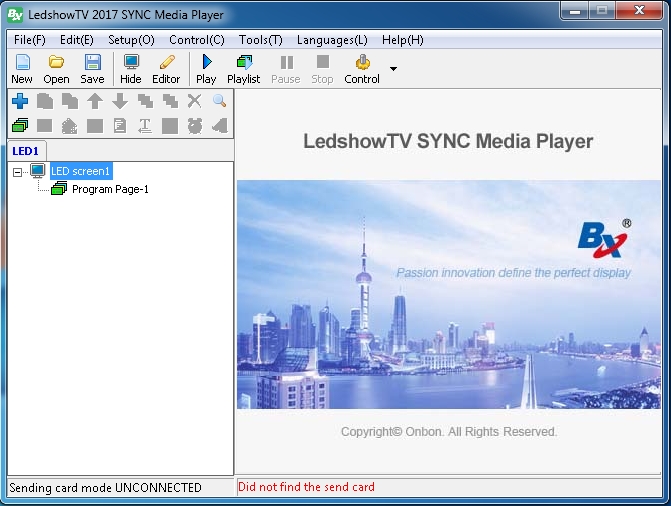Screen dimensions: 671x506
Task: Open the Tools(T) menu
Action: (x=261, y=40)
